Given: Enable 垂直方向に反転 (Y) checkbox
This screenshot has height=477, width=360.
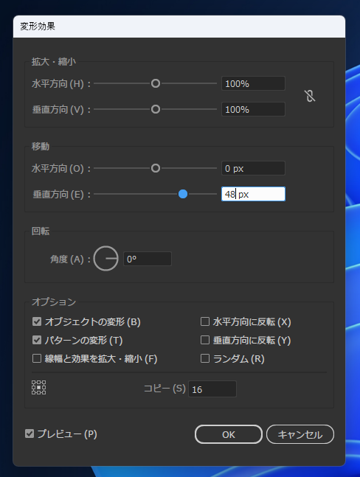Looking at the screenshot, I should [205, 340].
